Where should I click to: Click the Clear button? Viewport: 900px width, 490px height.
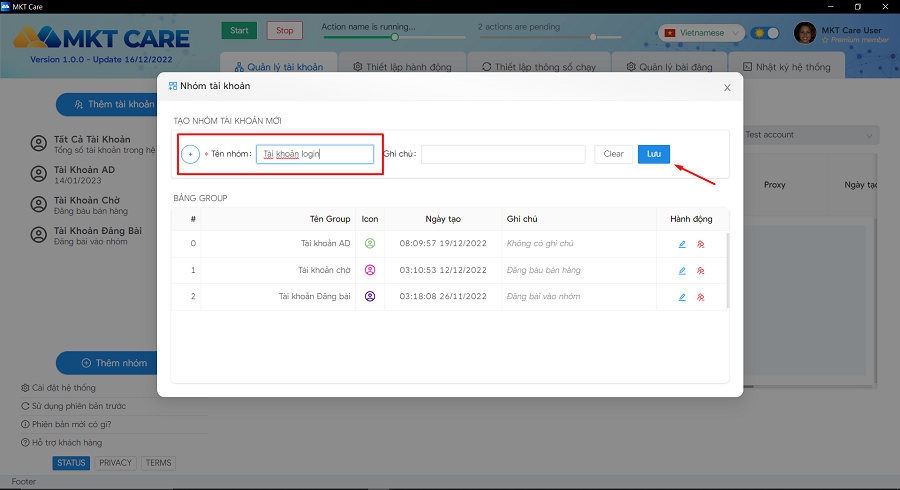(x=613, y=154)
